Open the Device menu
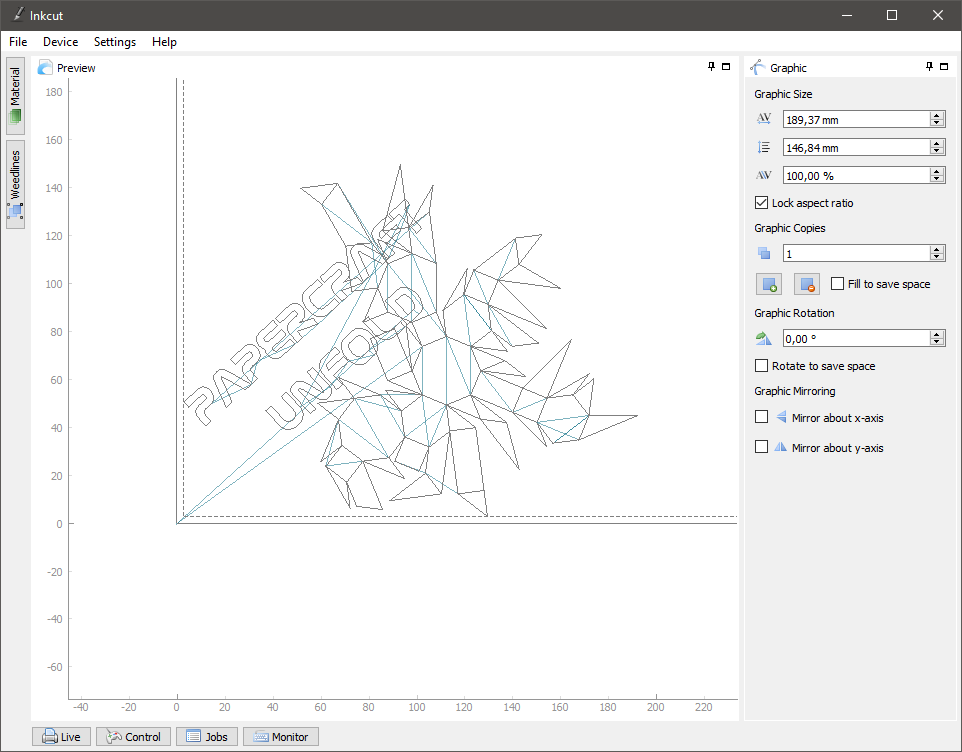This screenshot has height=752, width=962. click(x=60, y=42)
